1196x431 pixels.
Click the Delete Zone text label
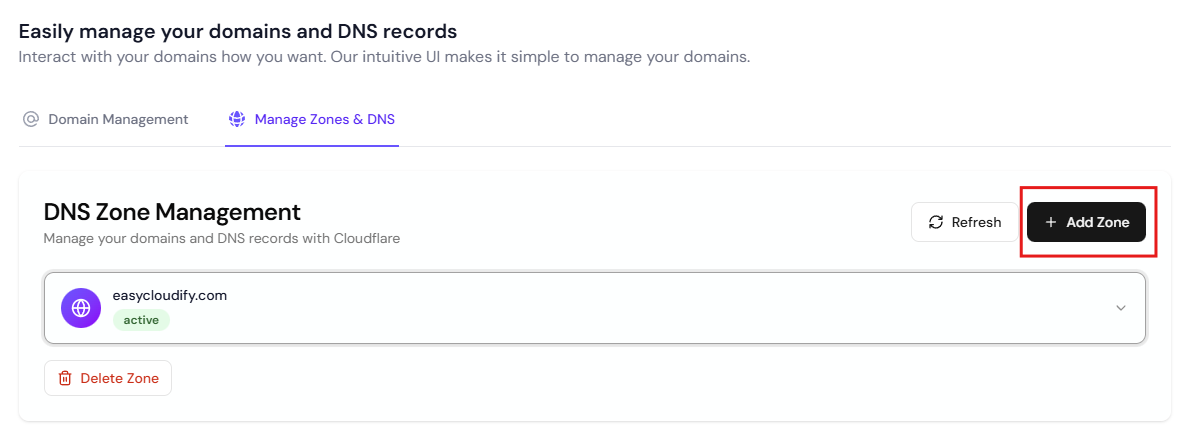119,378
